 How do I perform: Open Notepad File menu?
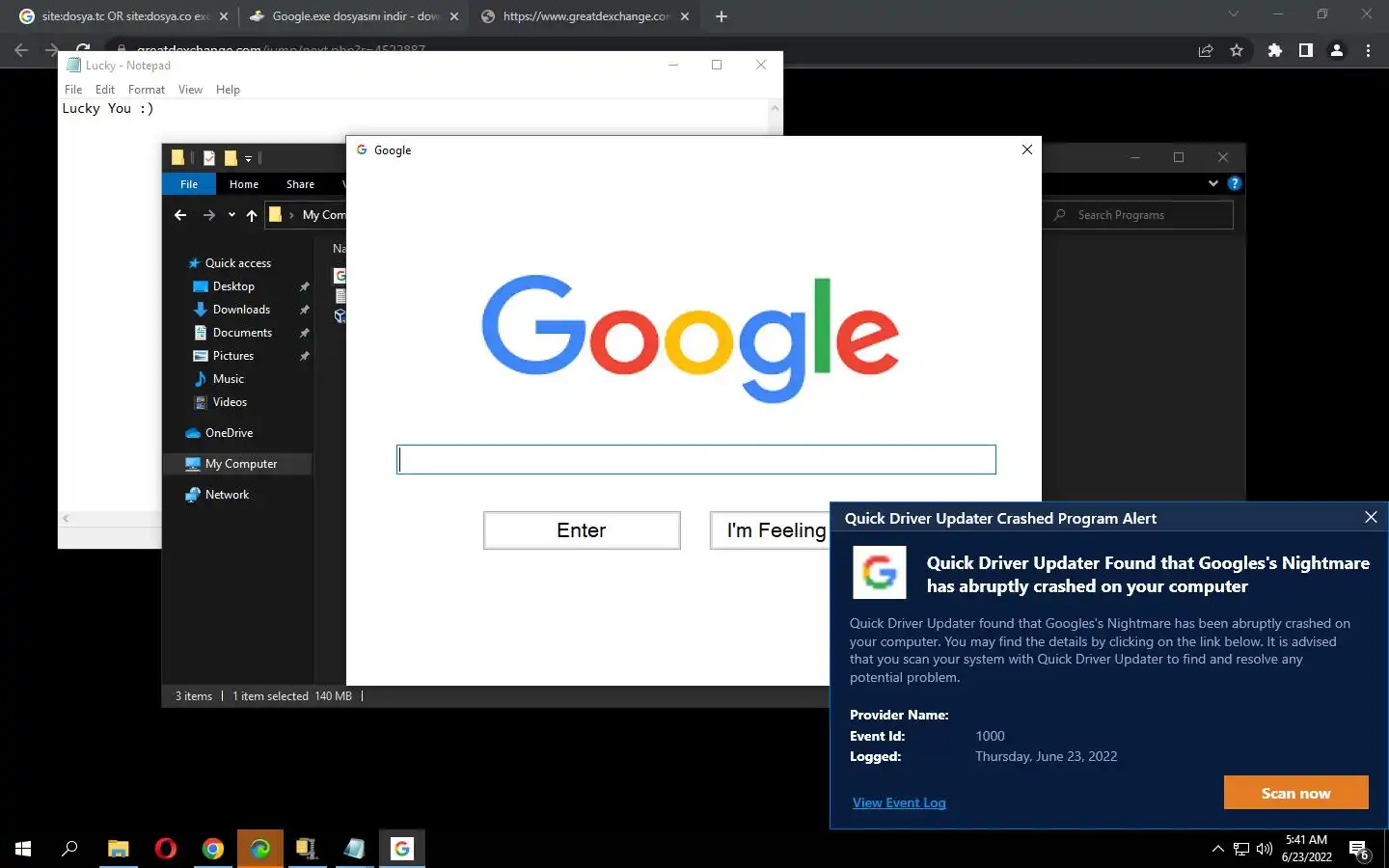click(x=73, y=90)
